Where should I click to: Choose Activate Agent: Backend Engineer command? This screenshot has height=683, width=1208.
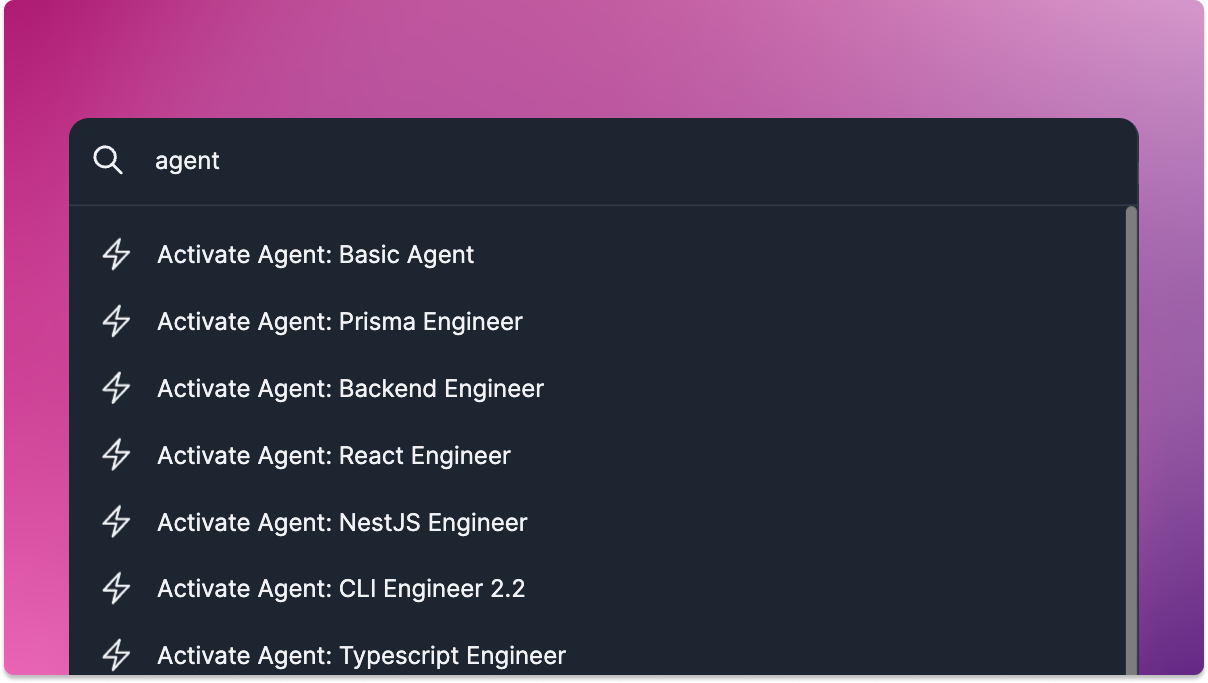[x=597, y=388]
